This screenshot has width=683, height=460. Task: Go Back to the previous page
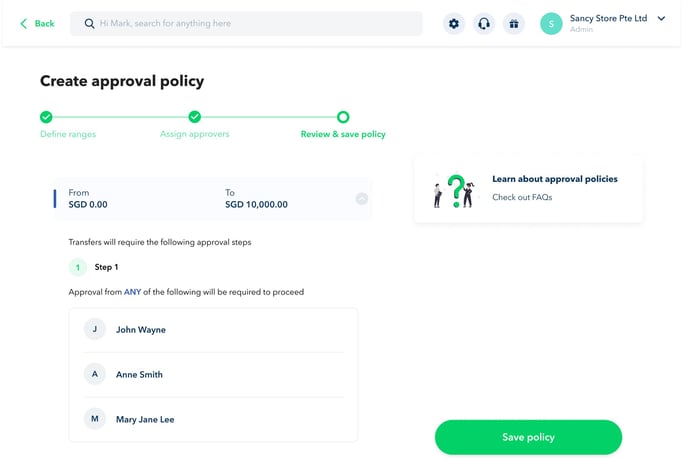tap(38, 23)
